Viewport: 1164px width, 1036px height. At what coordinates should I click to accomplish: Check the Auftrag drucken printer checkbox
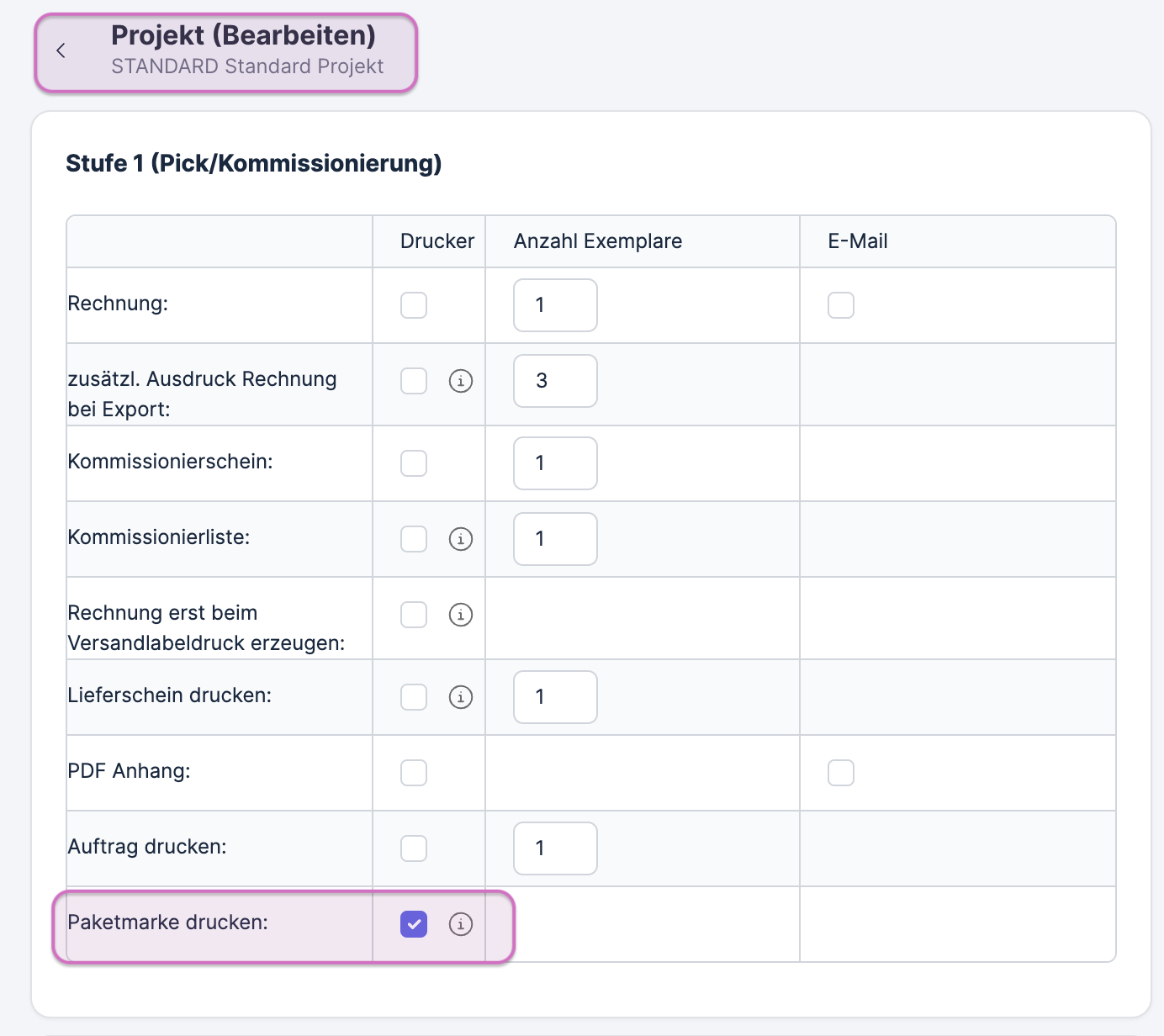414,848
